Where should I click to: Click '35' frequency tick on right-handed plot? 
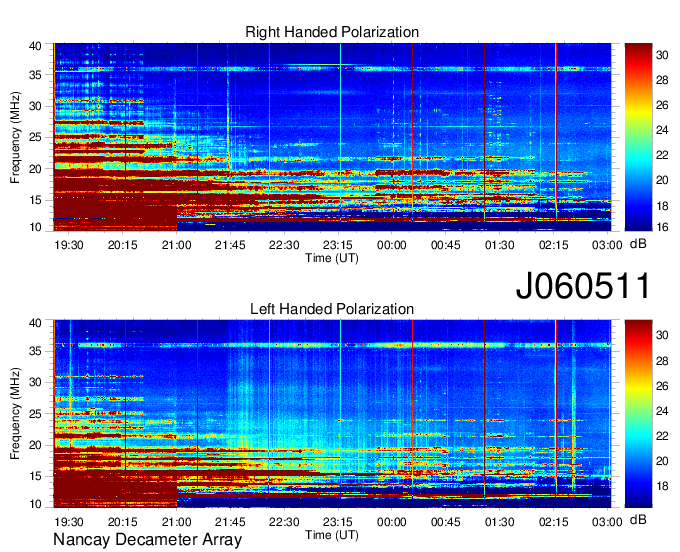pyautogui.click(x=35, y=75)
